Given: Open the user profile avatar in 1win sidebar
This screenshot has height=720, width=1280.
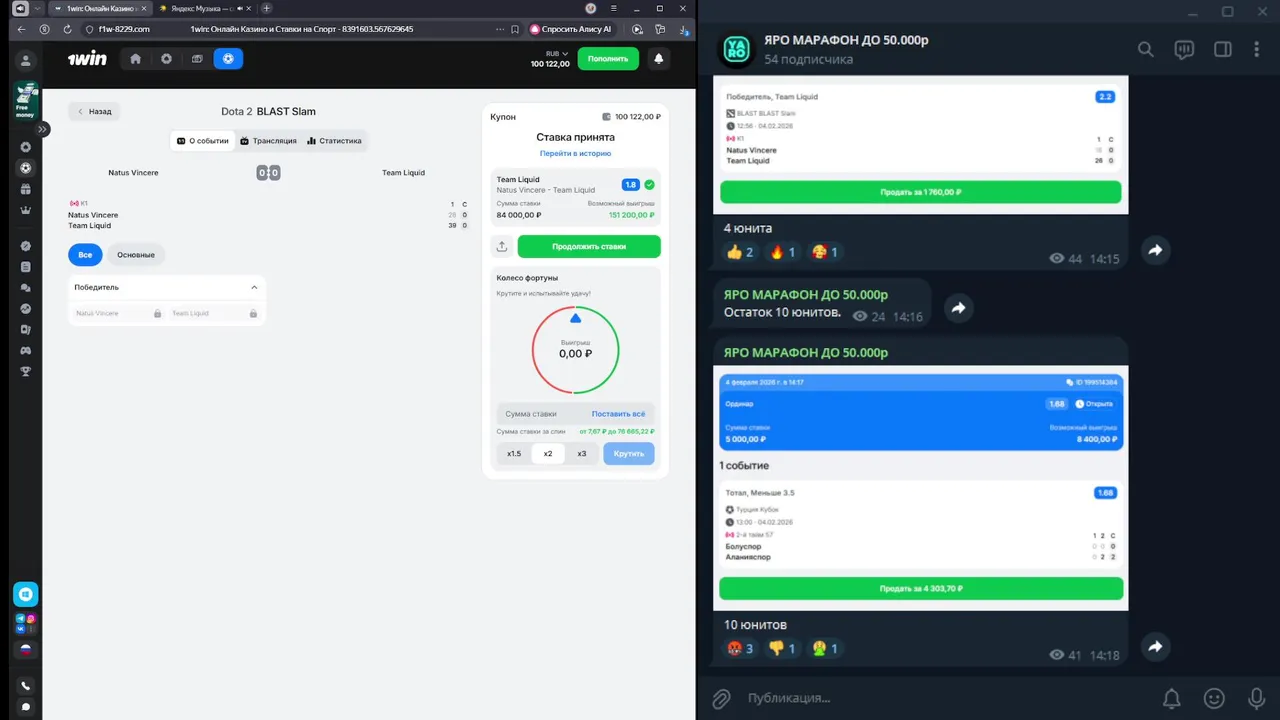Looking at the screenshot, I should 26,61.
